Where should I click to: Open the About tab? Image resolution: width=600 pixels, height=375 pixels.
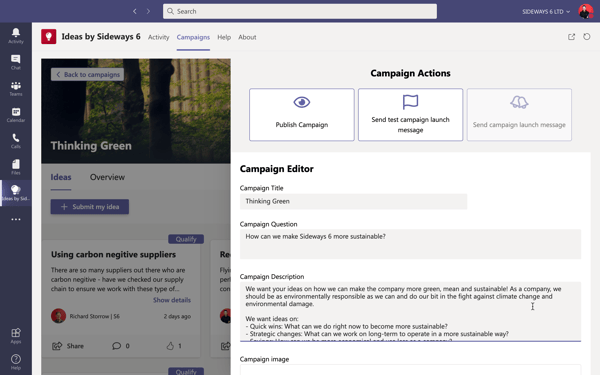click(x=247, y=37)
